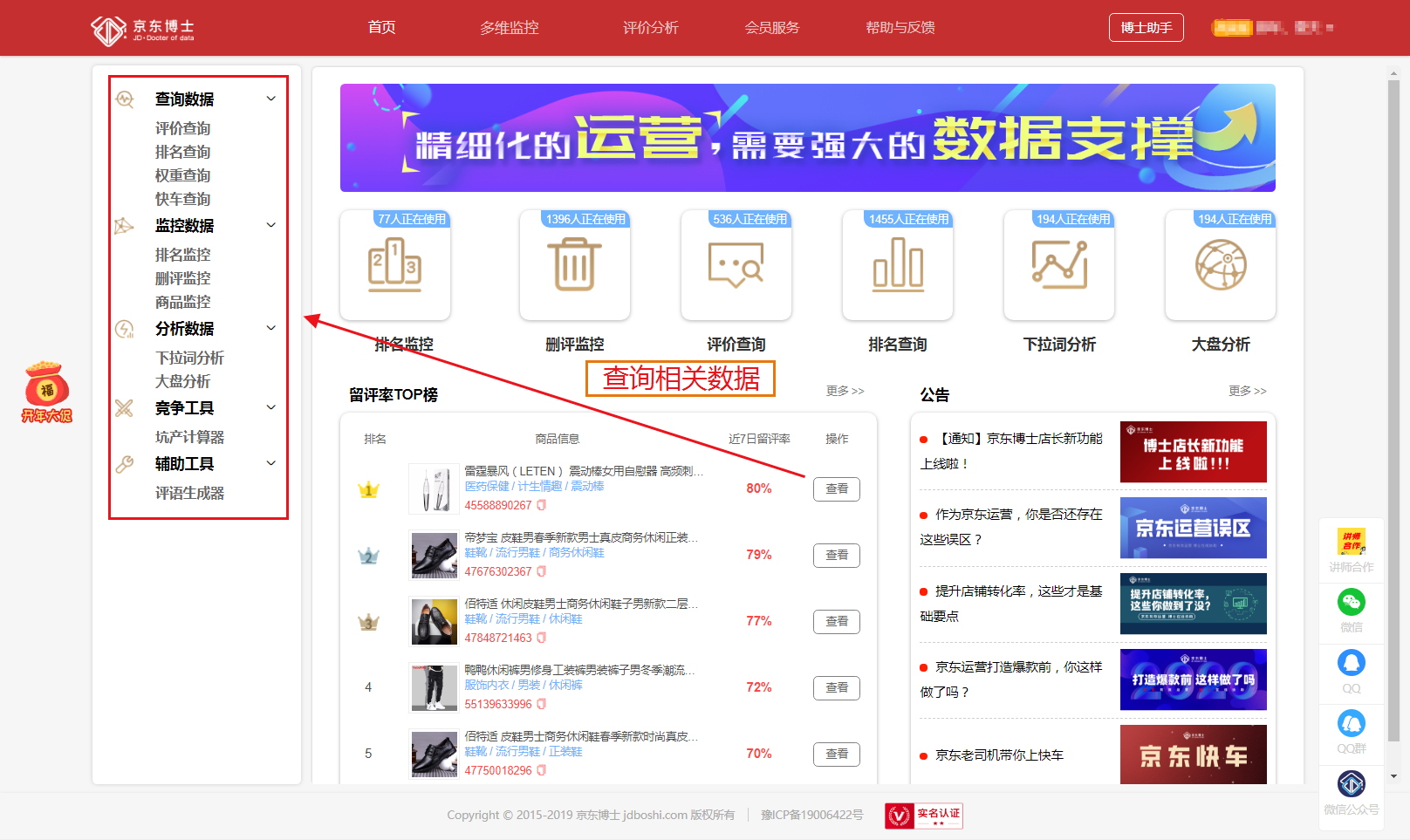Screen dimensions: 1410x840
Task: Copy product ID 47750018296 via copy icon
Action: click(x=542, y=770)
